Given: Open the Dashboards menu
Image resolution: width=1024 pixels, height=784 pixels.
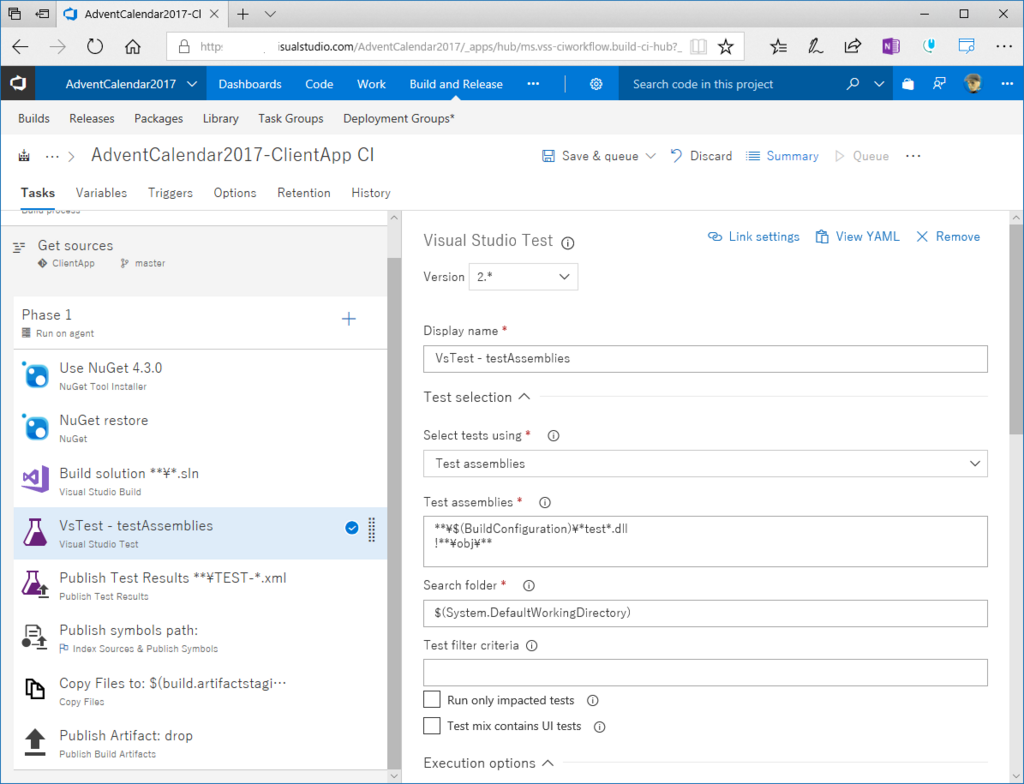Looking at the screenshot, I should (250, 84).
